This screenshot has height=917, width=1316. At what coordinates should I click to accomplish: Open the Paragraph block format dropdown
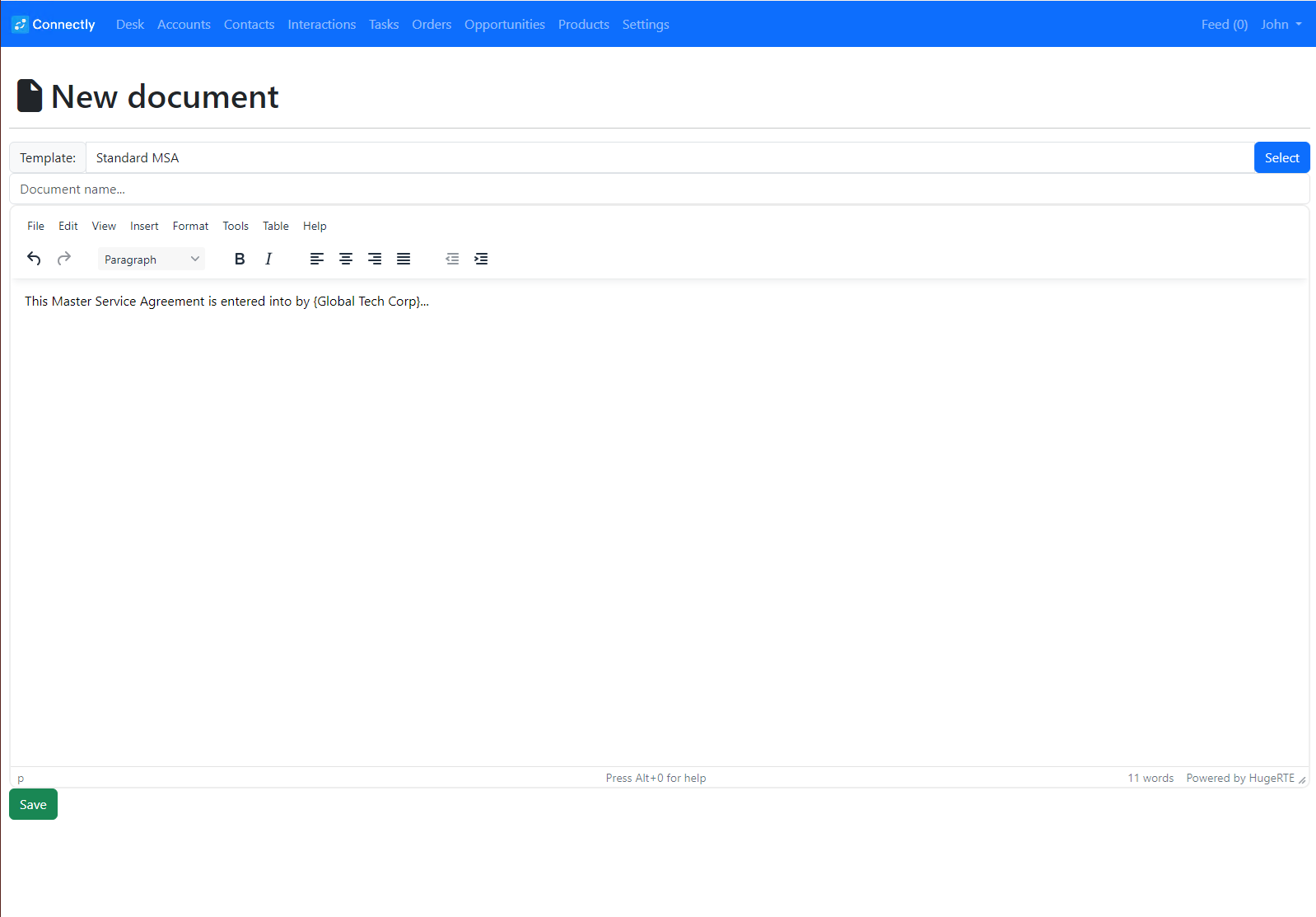click(x=152, y=260)
